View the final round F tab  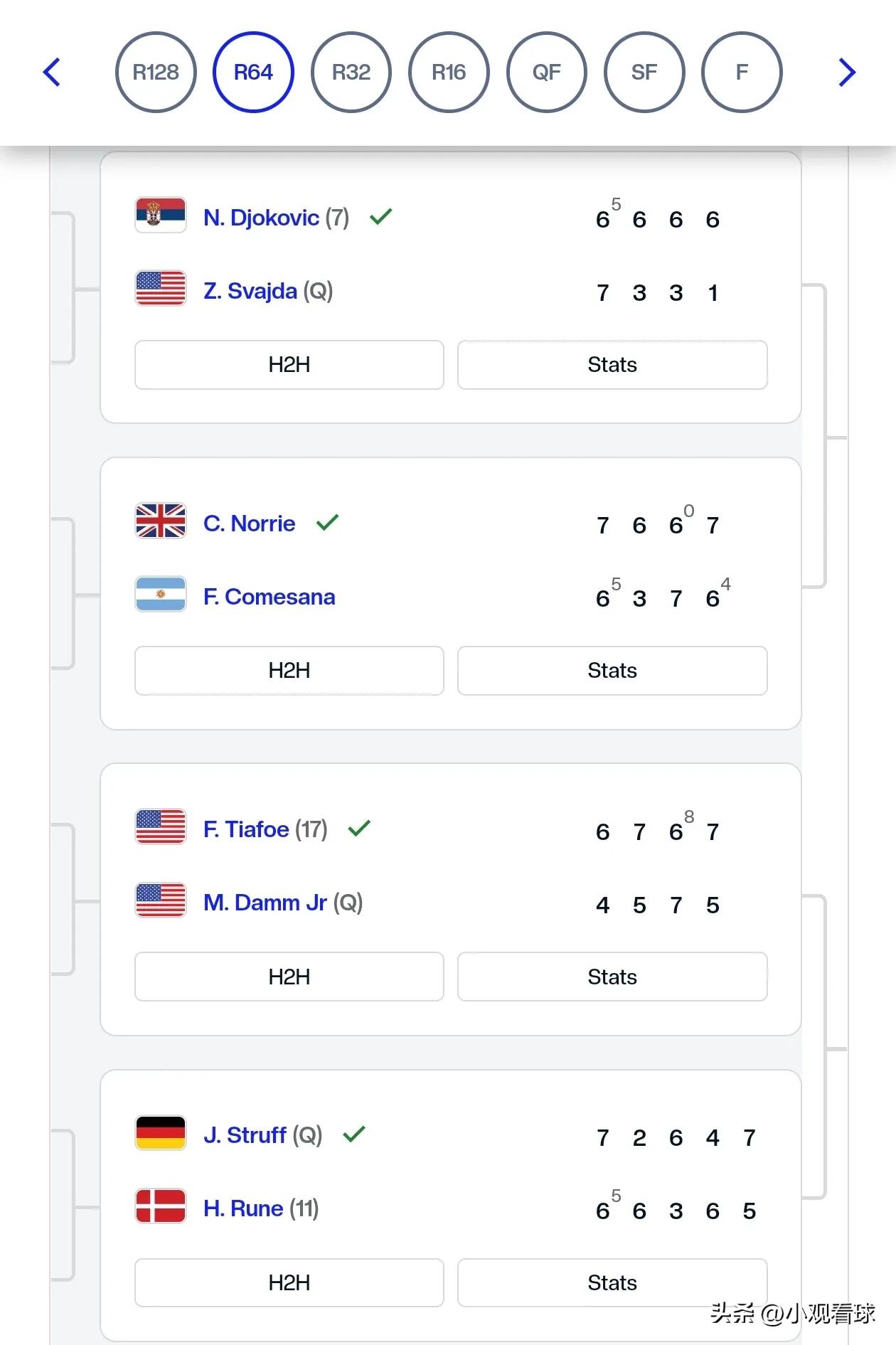(742, 72)
